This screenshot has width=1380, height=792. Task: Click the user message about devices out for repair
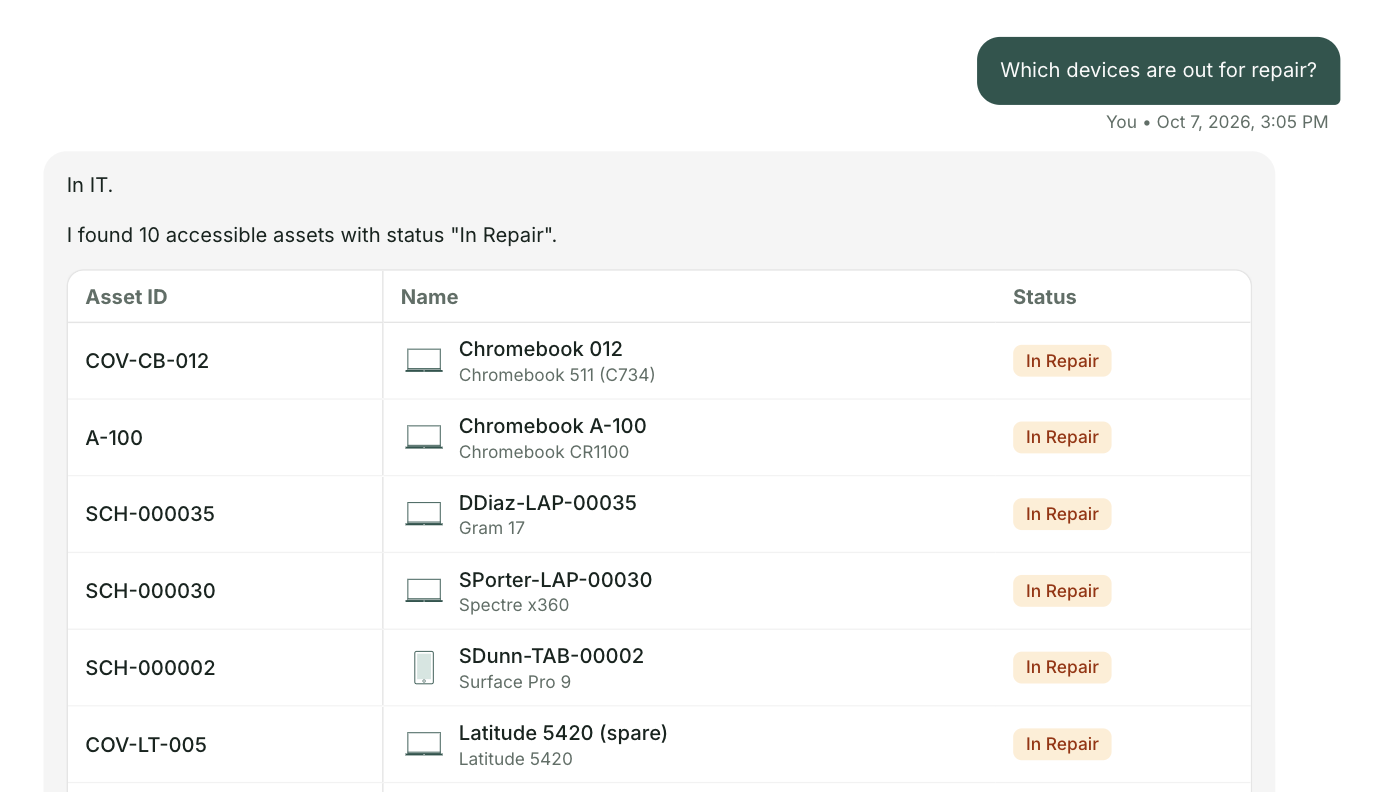click(x=1158, y=71)
